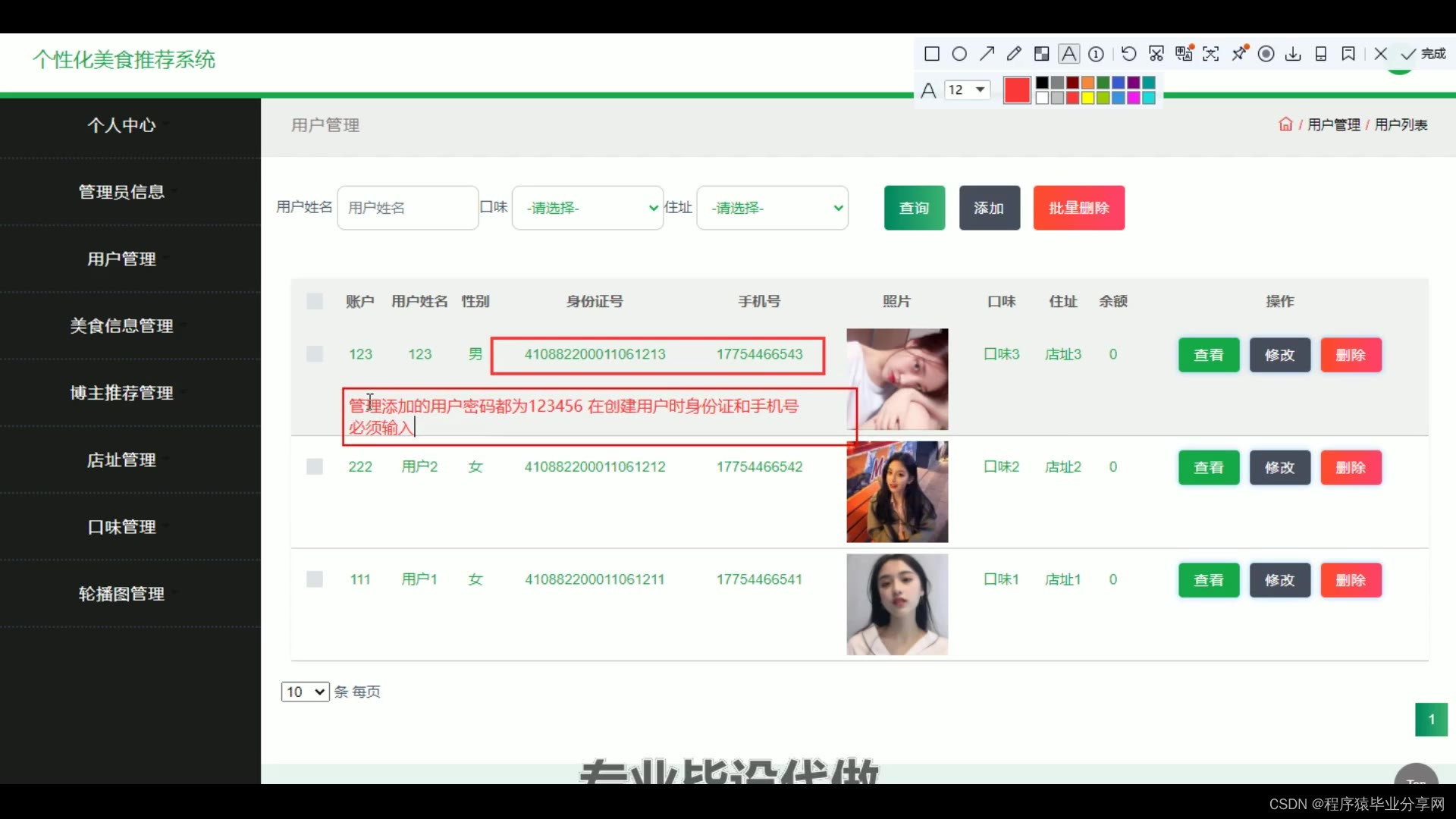Open 美食信息管理 sidebar menu

[x=121, y=326]
